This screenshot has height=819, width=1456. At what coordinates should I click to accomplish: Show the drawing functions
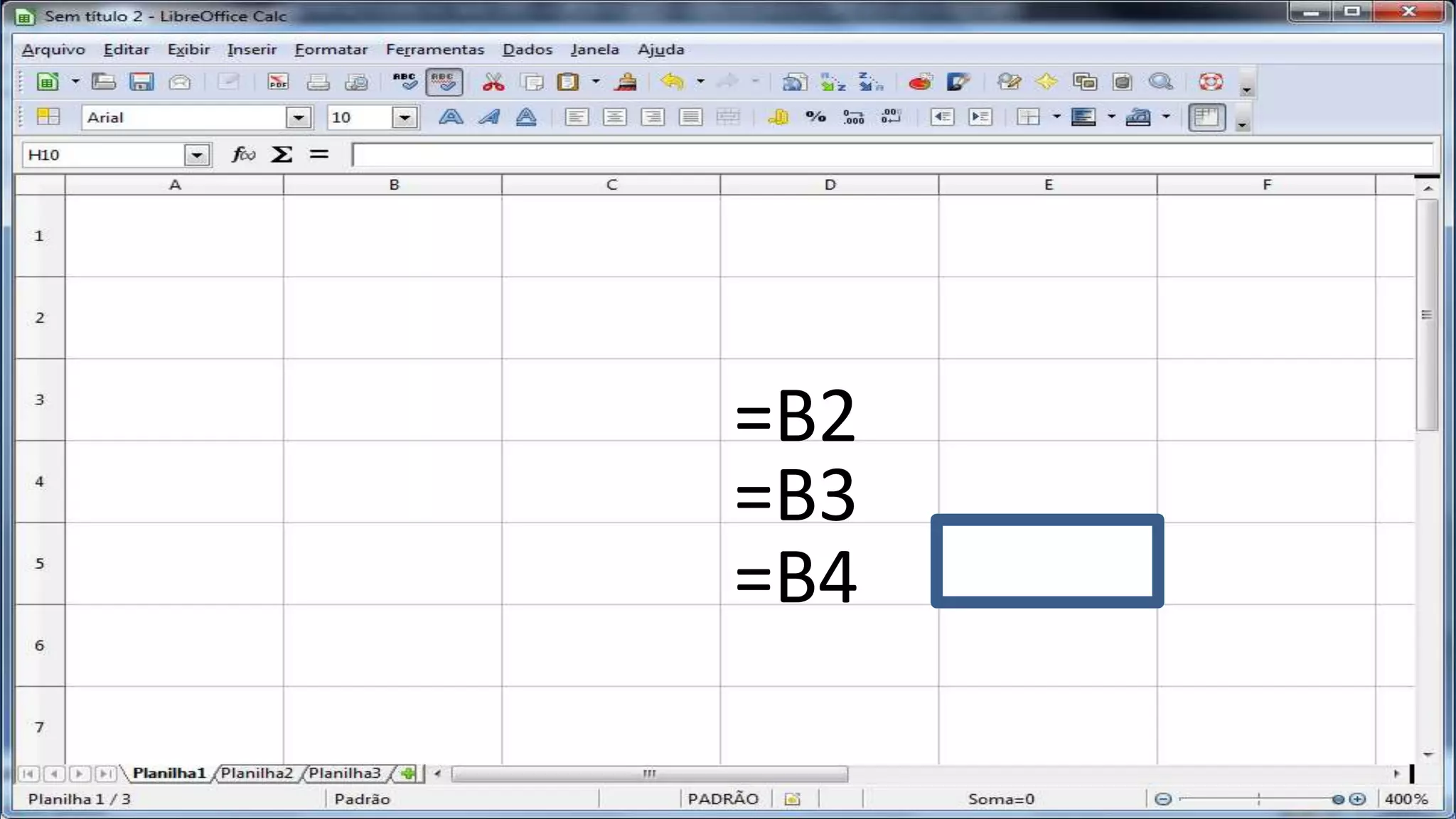(958, 82)
